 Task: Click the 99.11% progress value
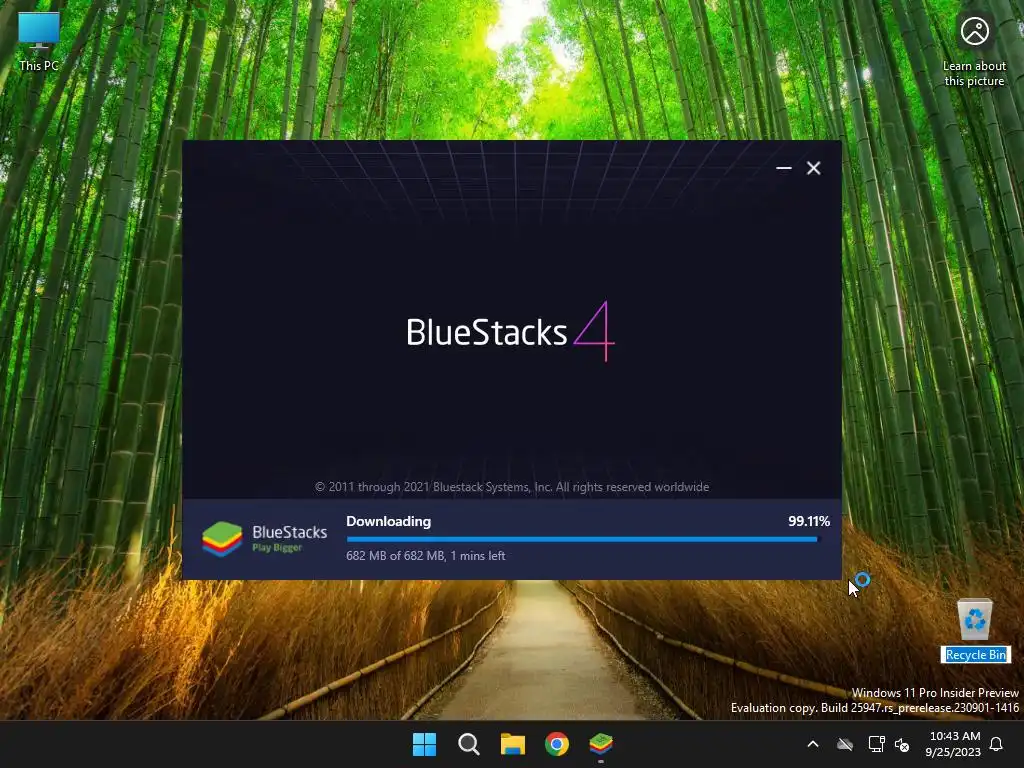point(808,521)
